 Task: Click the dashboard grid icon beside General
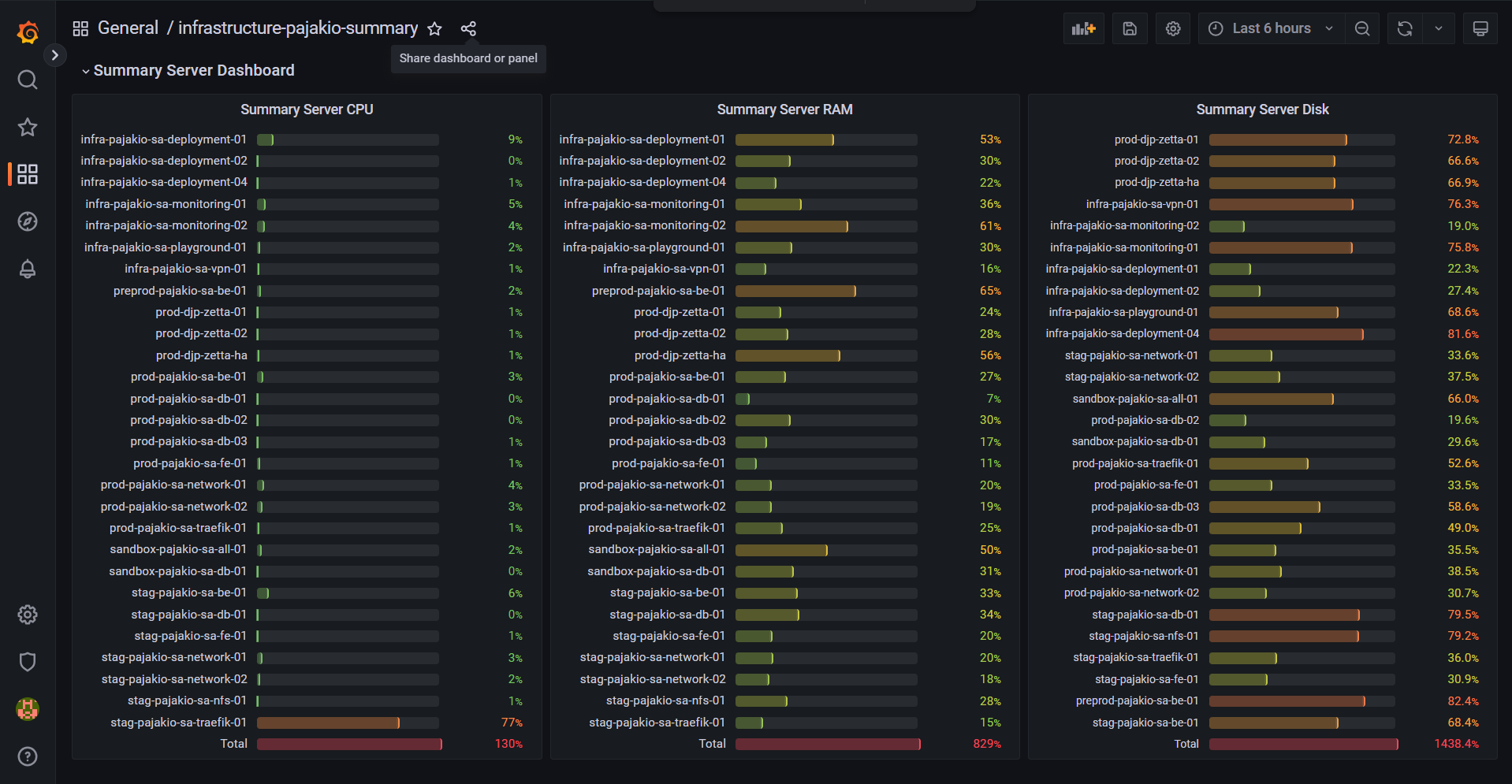(x=80, y=29)
